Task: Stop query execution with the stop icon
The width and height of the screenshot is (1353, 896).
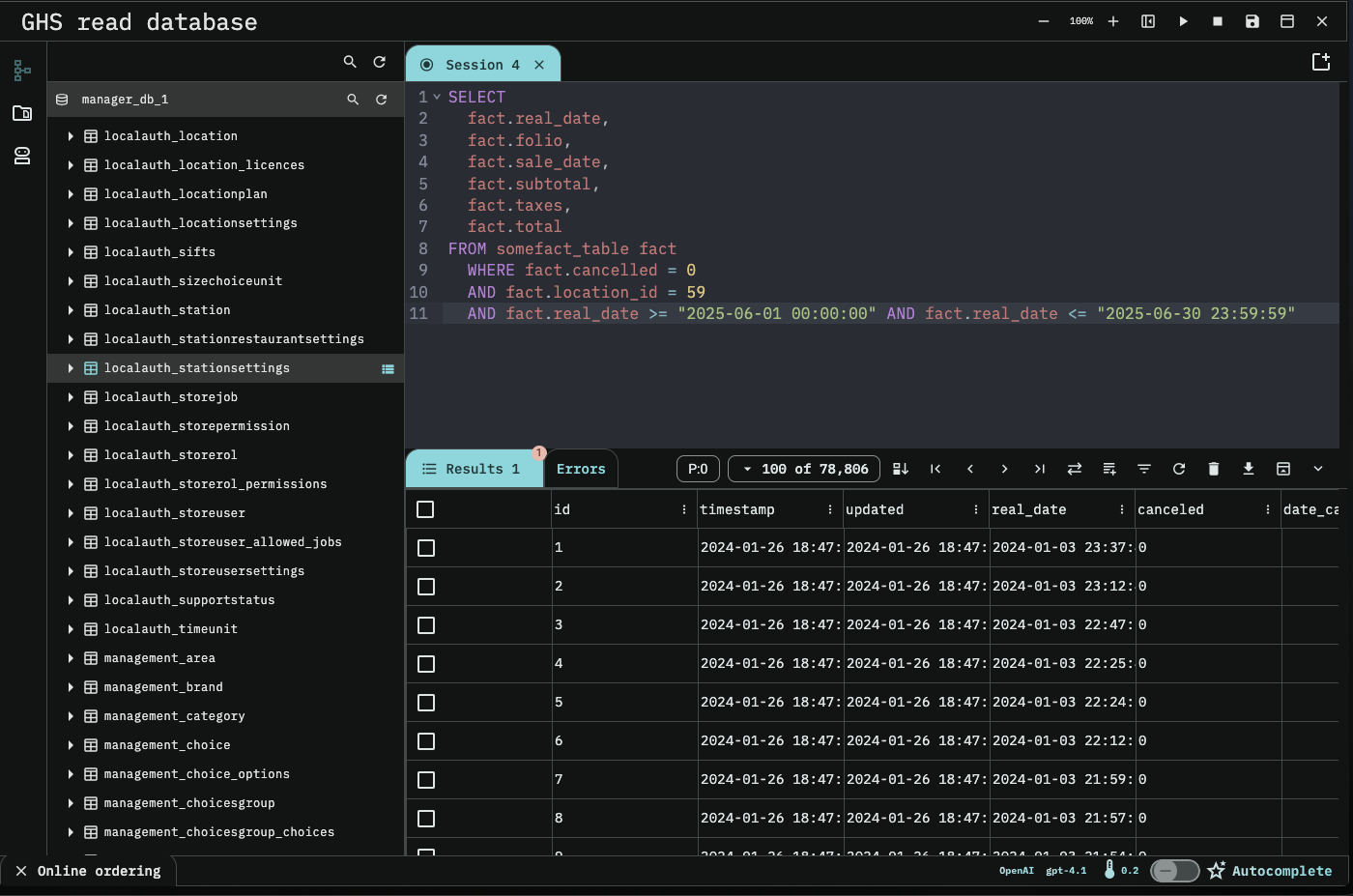Action: 1218,21
